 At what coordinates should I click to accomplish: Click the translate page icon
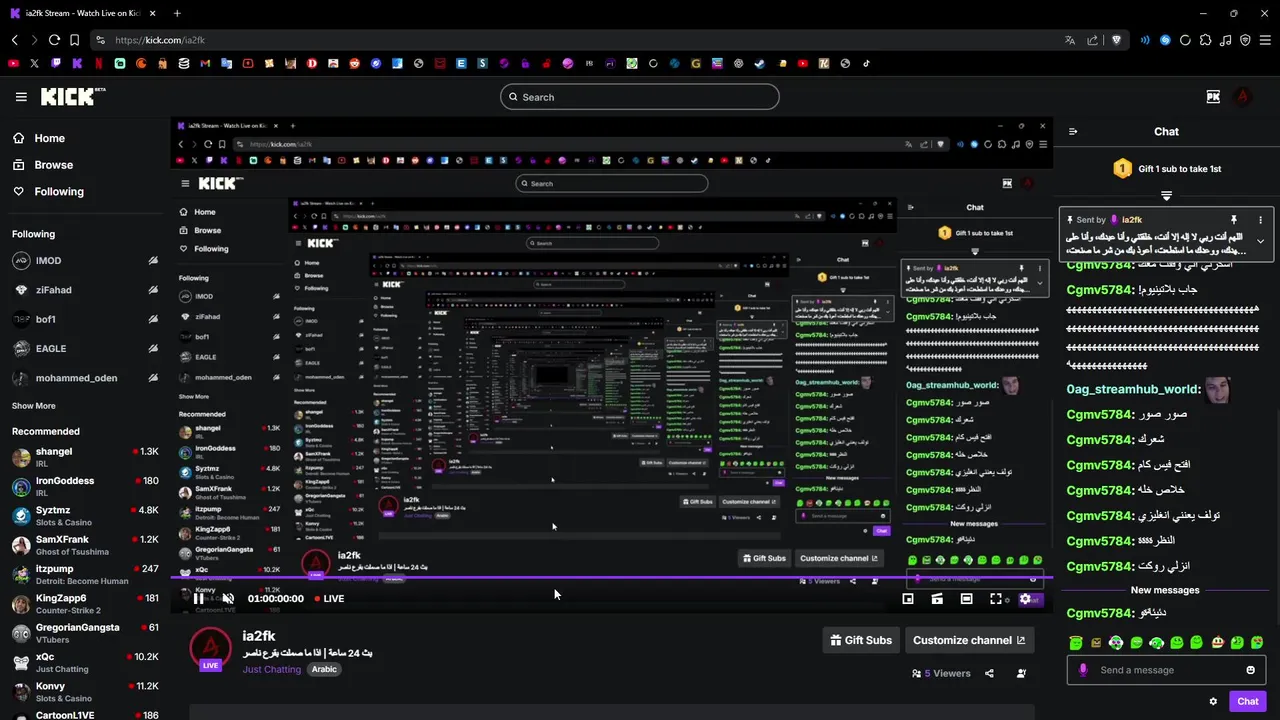(x=1070, y=40)
